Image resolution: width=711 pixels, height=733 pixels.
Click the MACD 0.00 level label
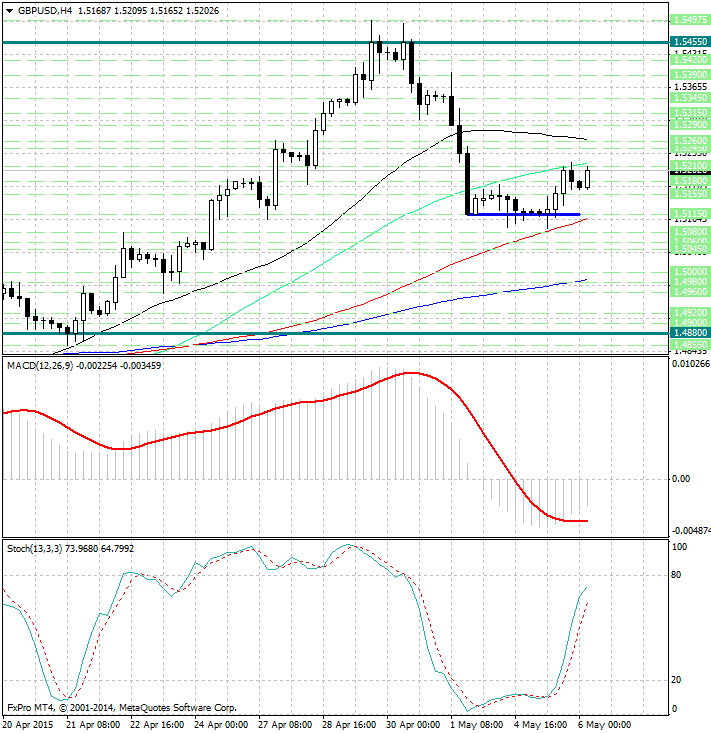[x=680, y=479]
